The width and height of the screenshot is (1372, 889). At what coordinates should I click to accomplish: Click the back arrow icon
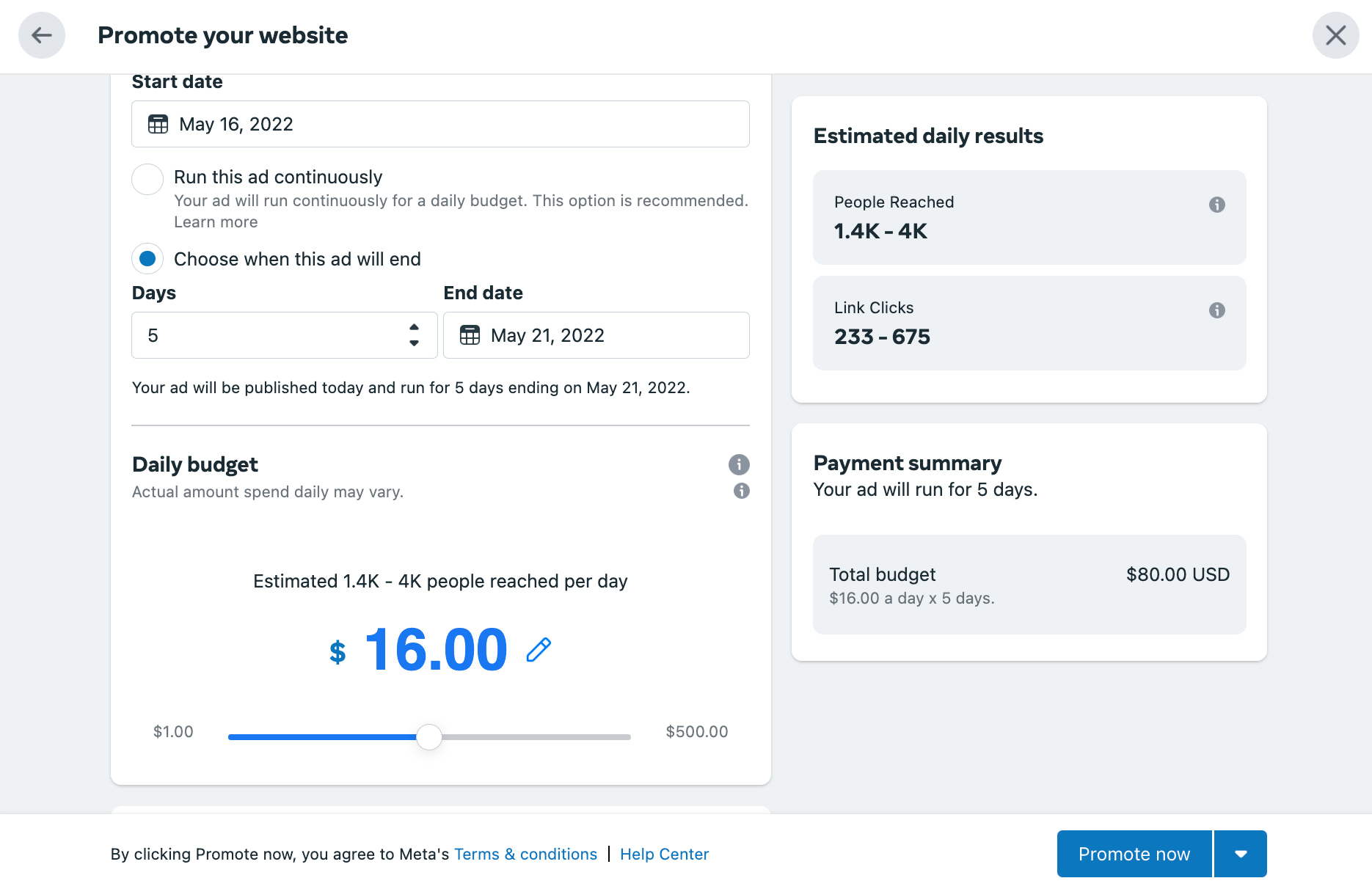(x=42, y=35)
